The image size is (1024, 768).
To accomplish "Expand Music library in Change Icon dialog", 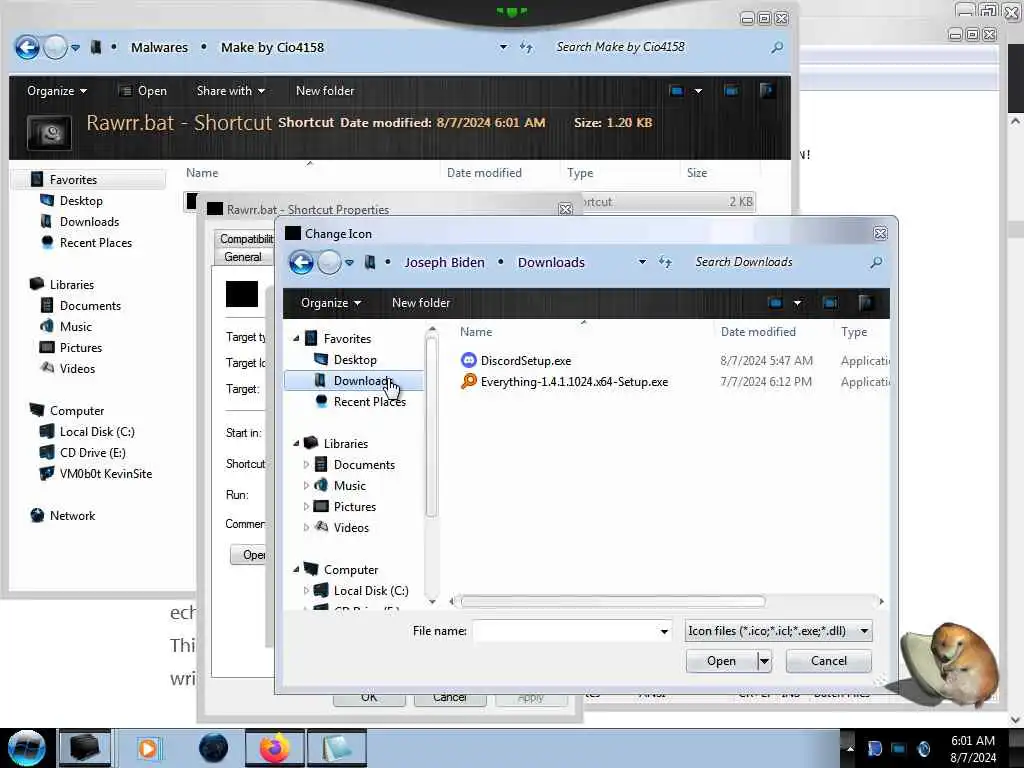I will 306,485.
